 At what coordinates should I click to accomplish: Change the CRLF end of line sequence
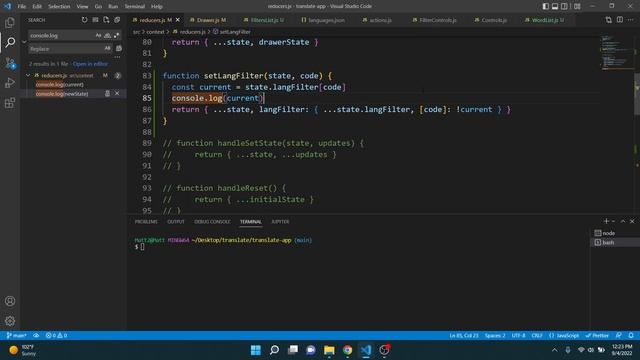(x=537, y=336)
